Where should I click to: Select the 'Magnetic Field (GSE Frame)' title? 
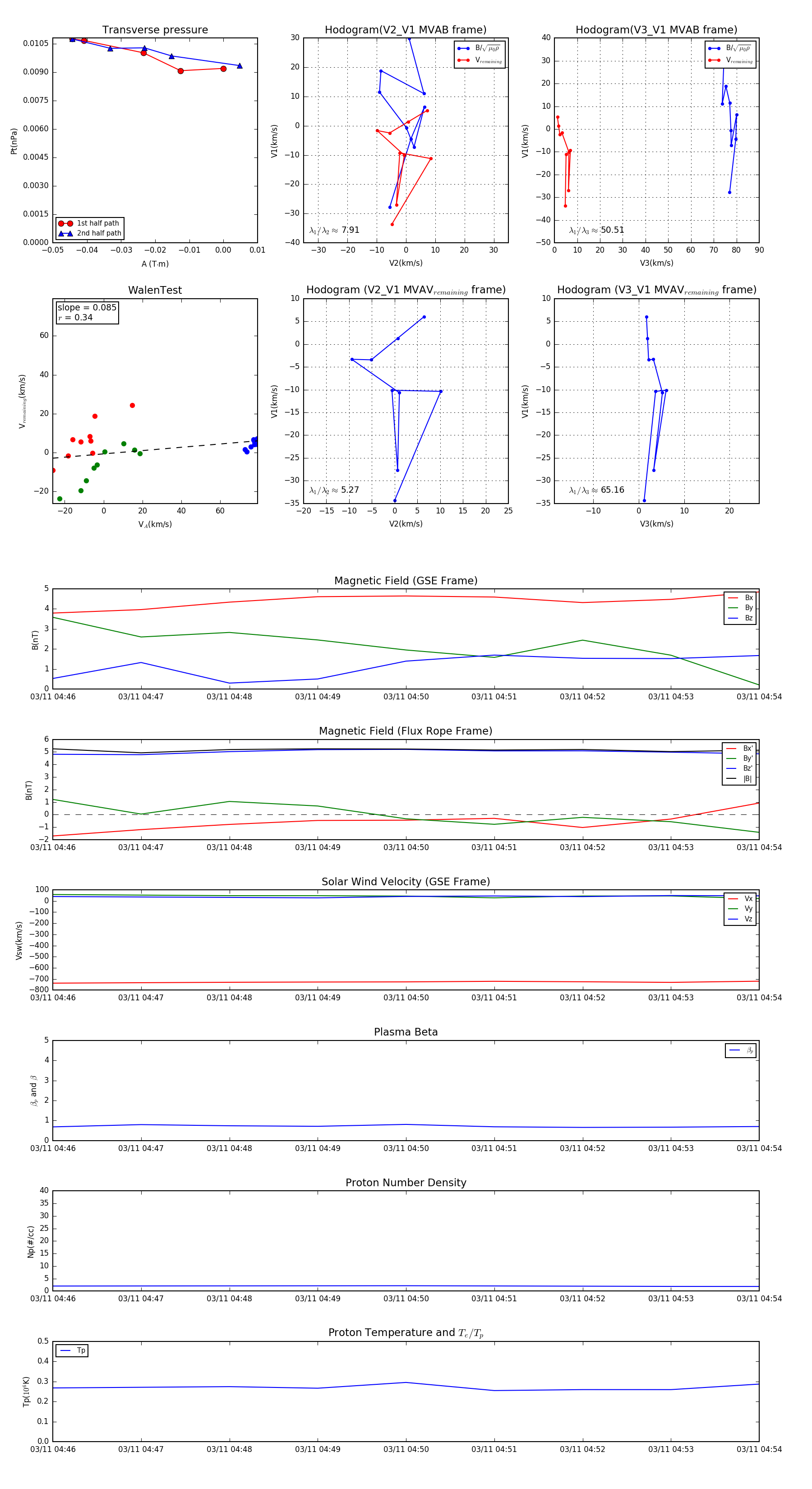(x=406, y=580)
